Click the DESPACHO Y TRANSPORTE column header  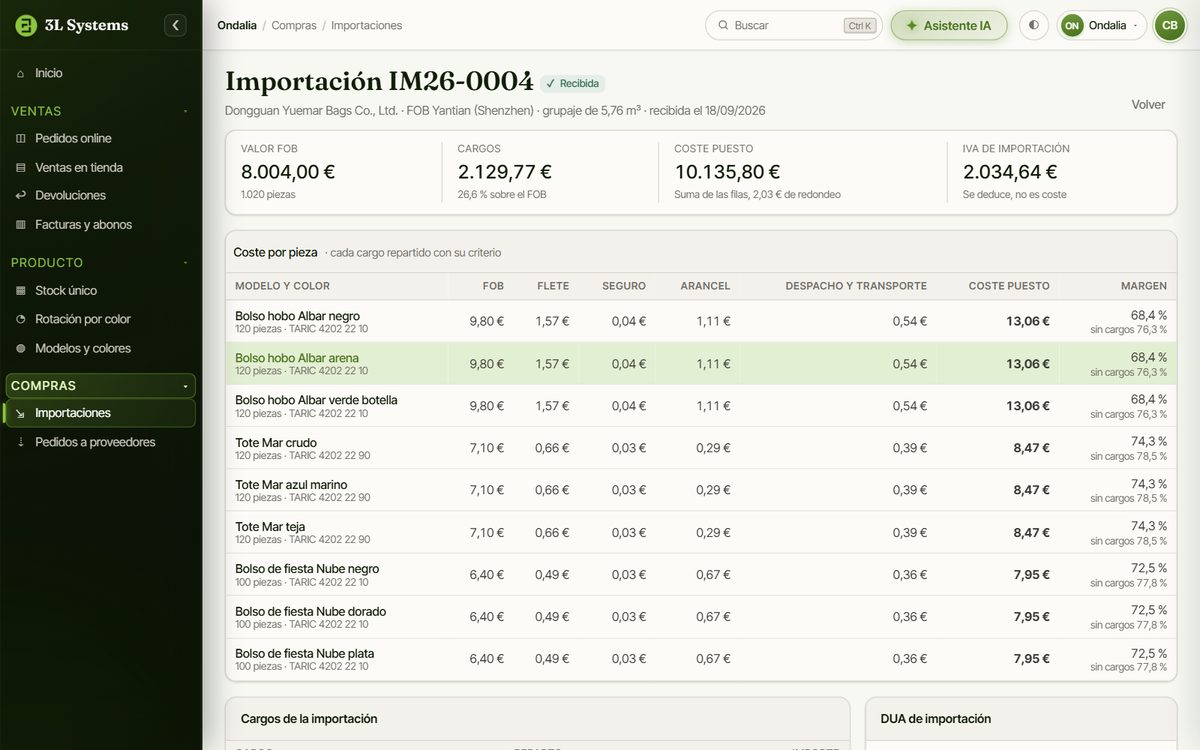(856, 286)
